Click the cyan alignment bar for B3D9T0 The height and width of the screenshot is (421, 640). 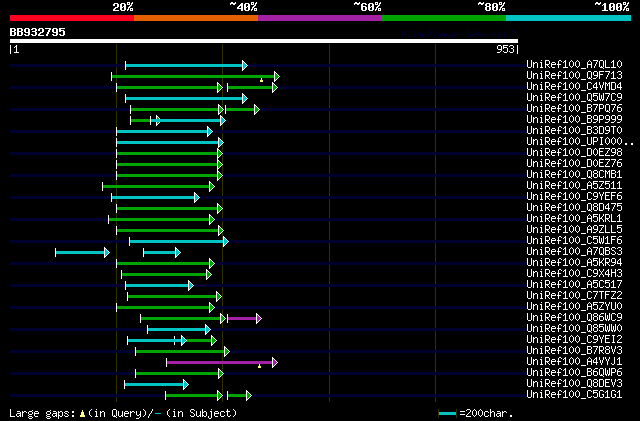point(164,131)
